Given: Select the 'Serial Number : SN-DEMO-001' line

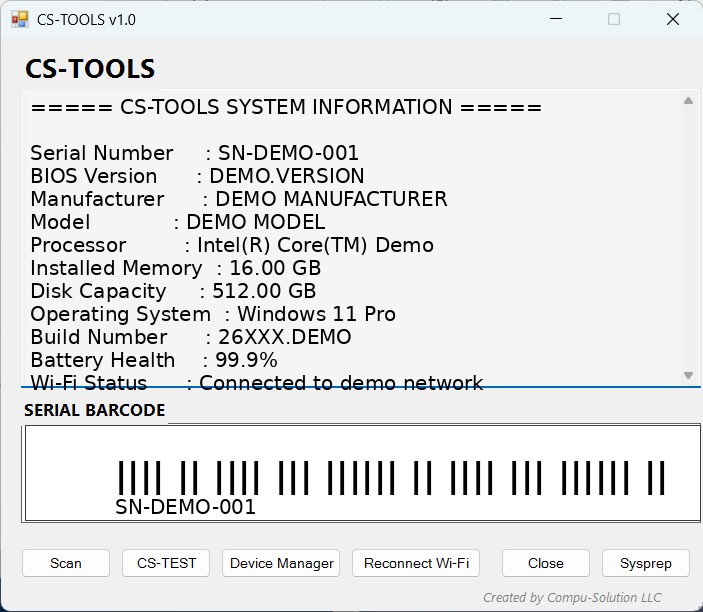Looking at the screenshot, I should click(x=194, y=153).
